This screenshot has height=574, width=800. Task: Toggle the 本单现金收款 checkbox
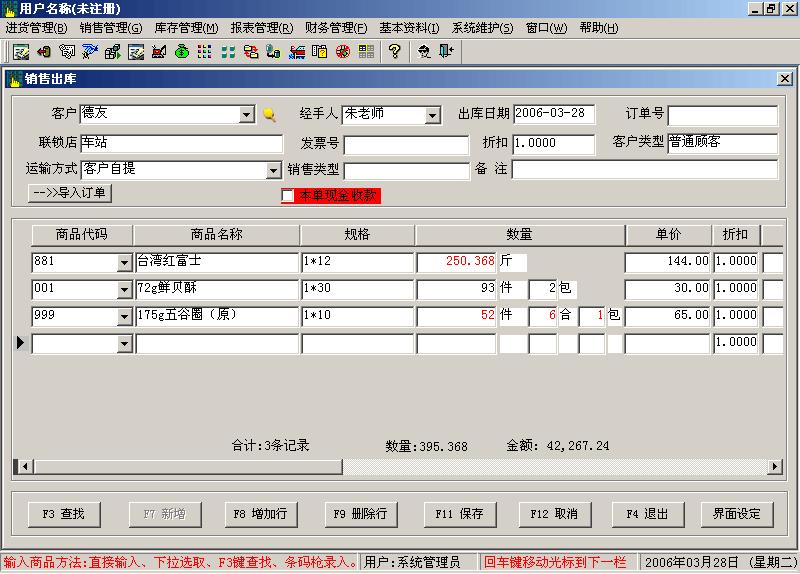[x=288, y=195]
